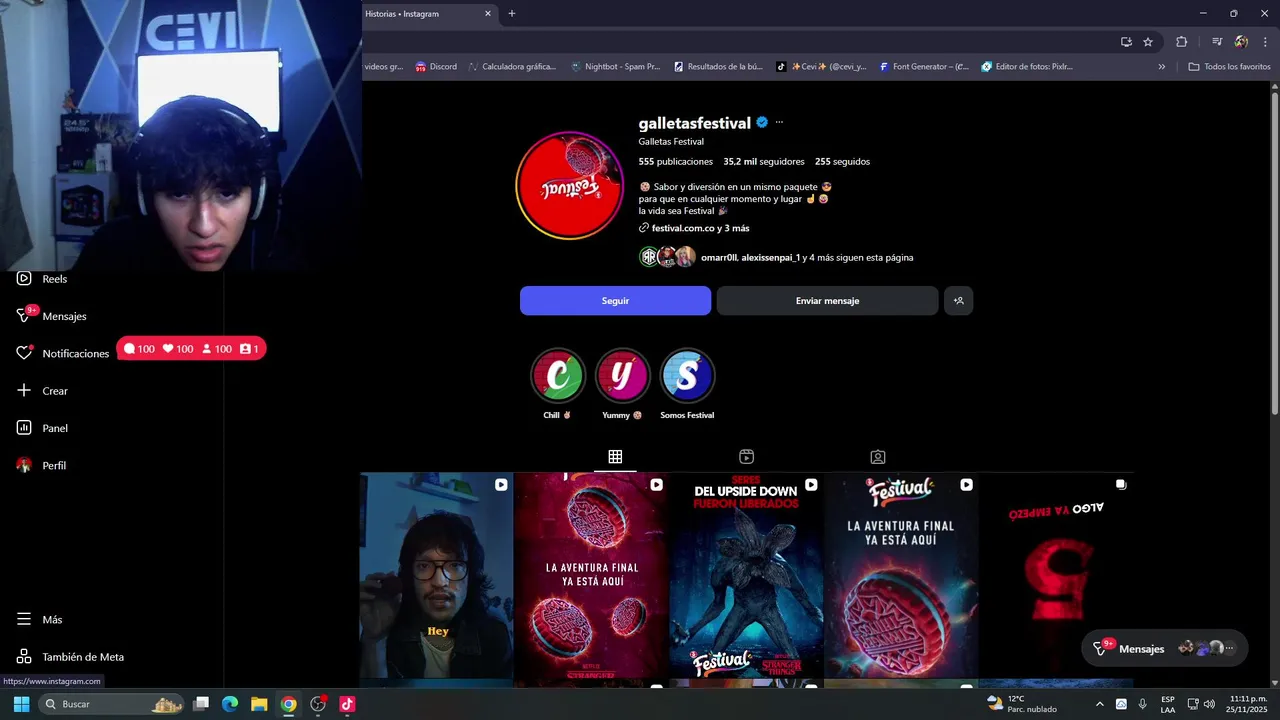Open Nightbot - Spam Pr... bookmark
The height and width of the screenshot is (720, 1280).
tap(615, 67)
